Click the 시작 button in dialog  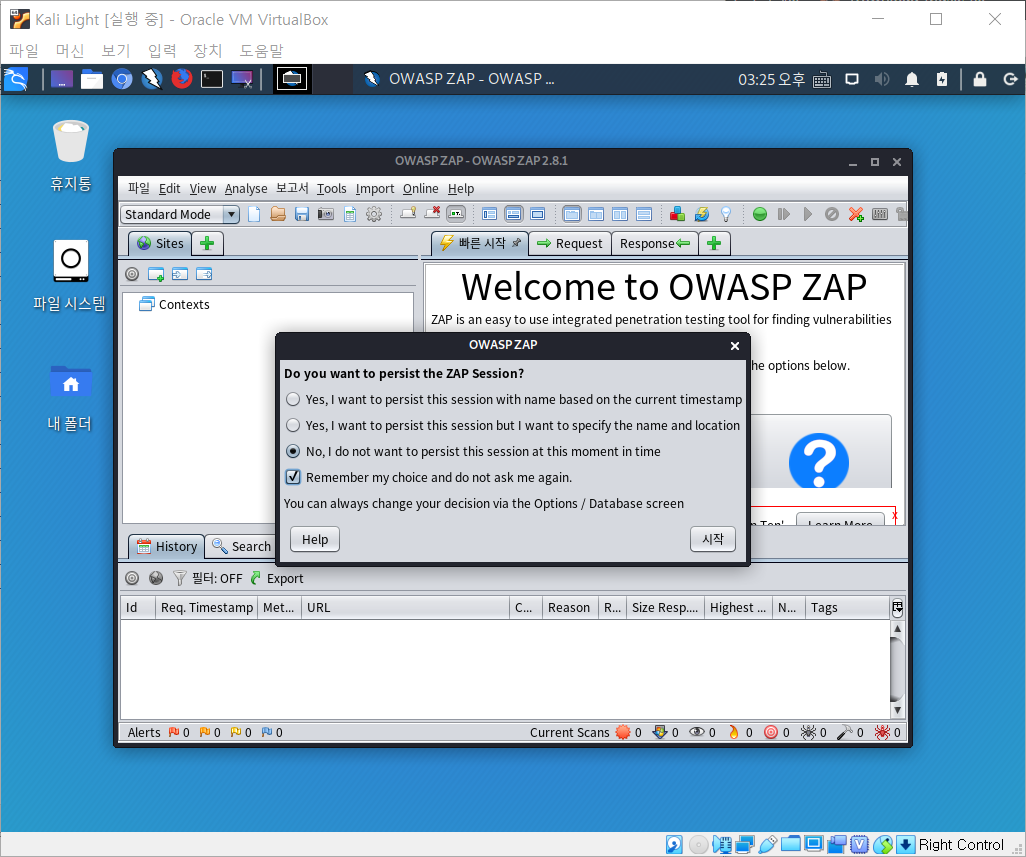tap(713, 539)
